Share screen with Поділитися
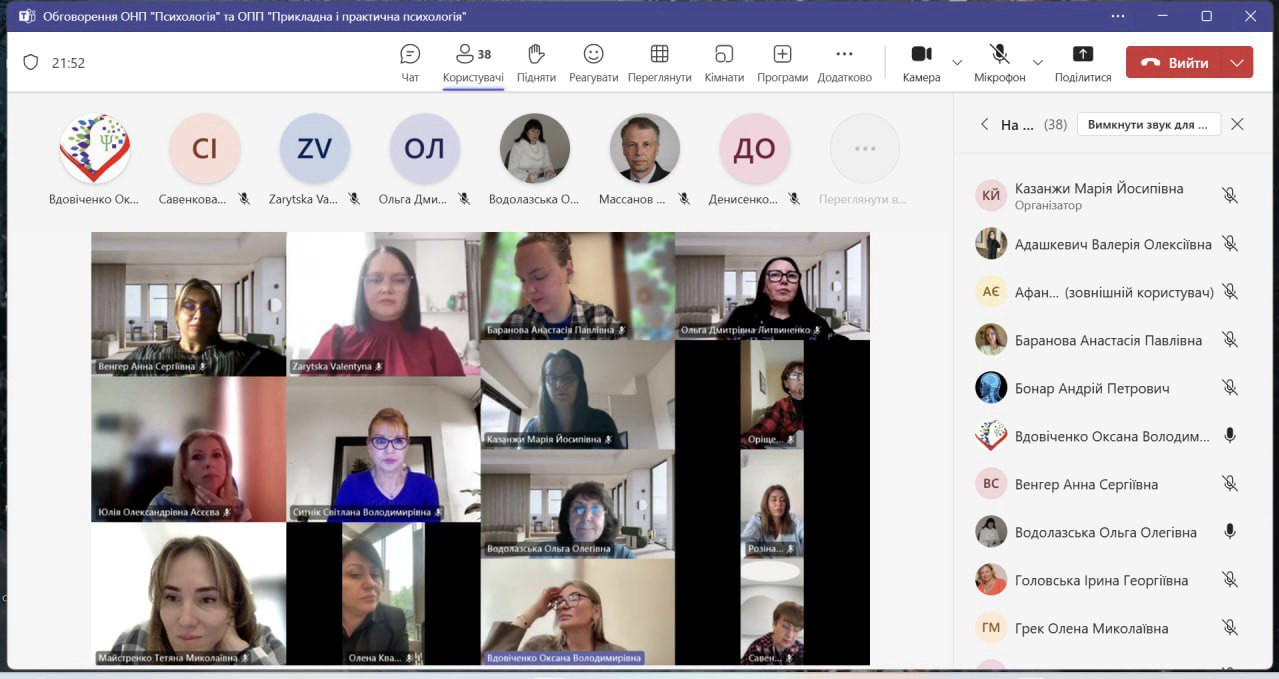Viewport: 1279px width, 679px height. pyautogui.click(x=1082, y=63)
